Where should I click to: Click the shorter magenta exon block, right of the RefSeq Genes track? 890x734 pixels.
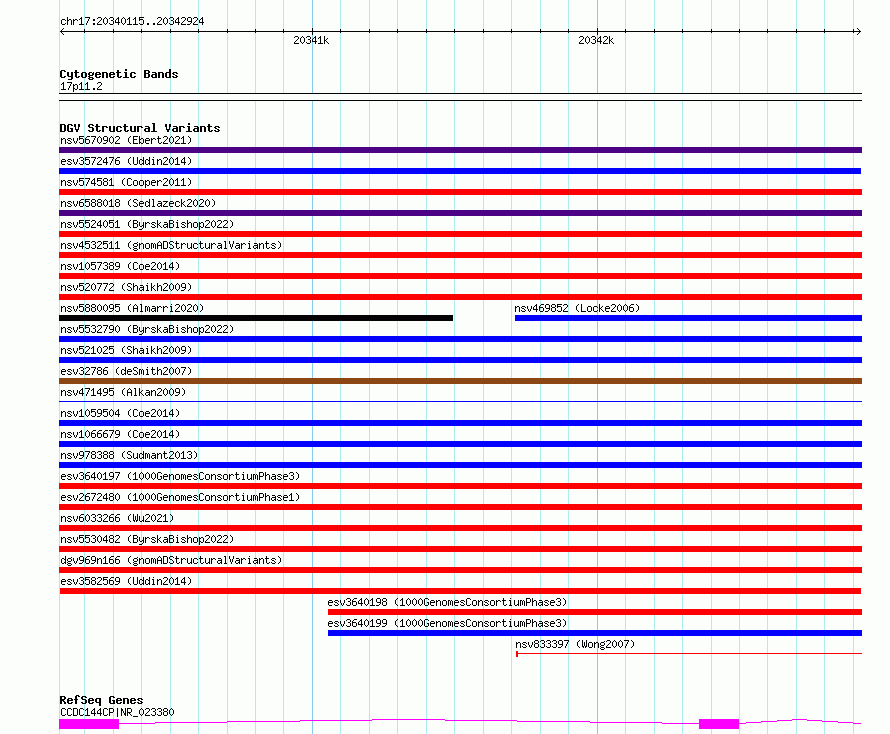[x=719, y=724]
